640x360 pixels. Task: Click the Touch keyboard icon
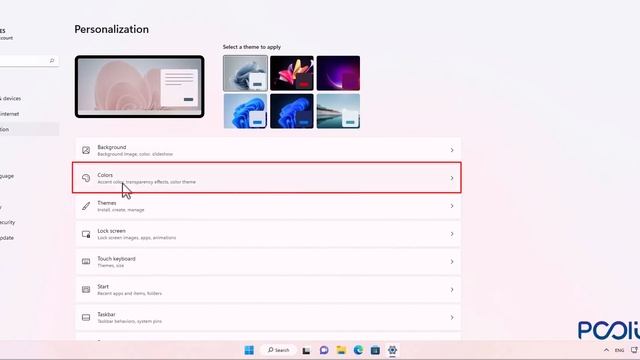point(86,262)
